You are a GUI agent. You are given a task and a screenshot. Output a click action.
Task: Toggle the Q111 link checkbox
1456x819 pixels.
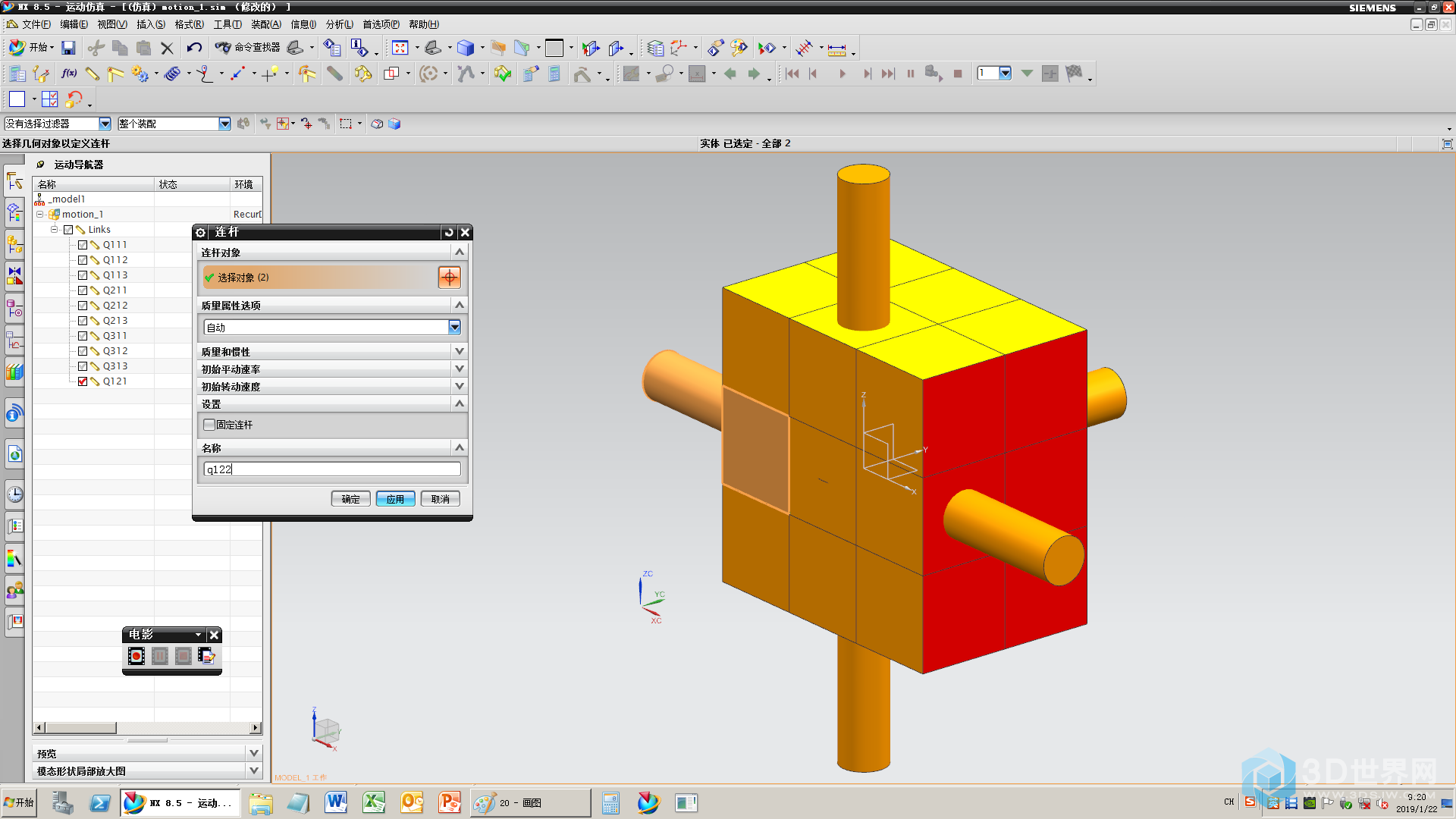pyautogui.click(x=83, y=245)
